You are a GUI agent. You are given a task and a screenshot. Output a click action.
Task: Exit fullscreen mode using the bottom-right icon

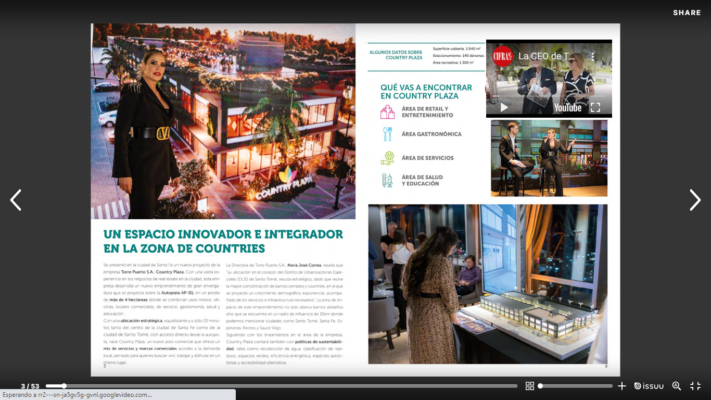(696, 386)
